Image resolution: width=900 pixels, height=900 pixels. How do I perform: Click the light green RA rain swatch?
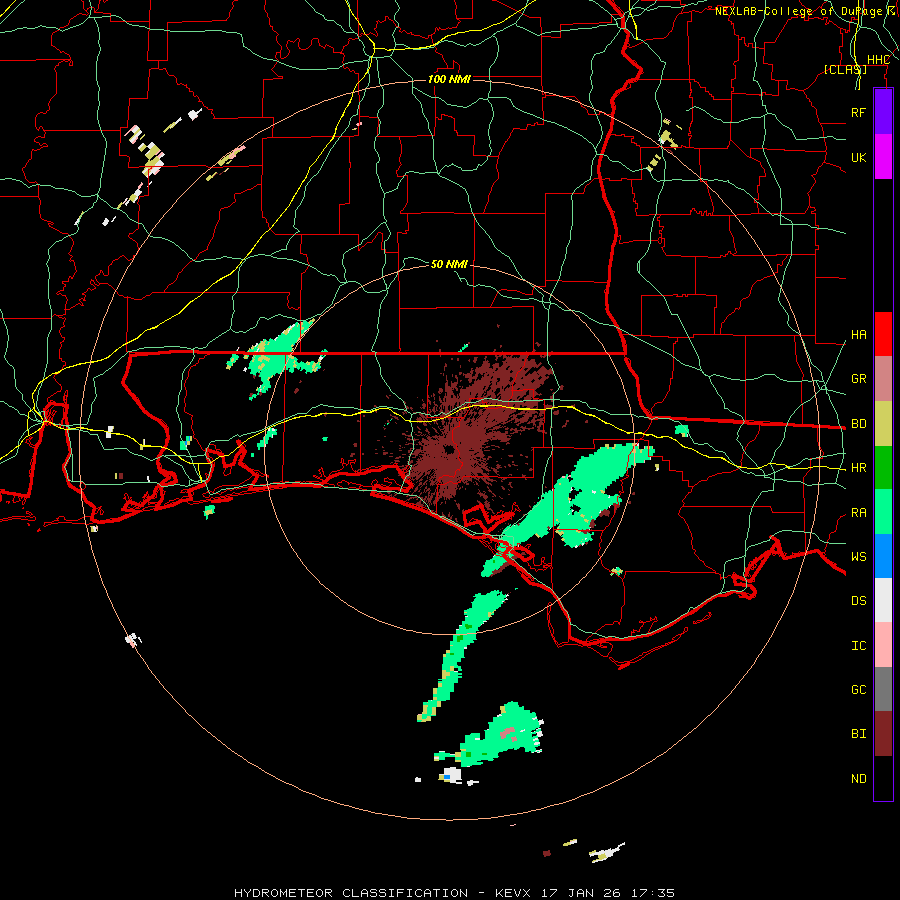(x=883, y=512)
